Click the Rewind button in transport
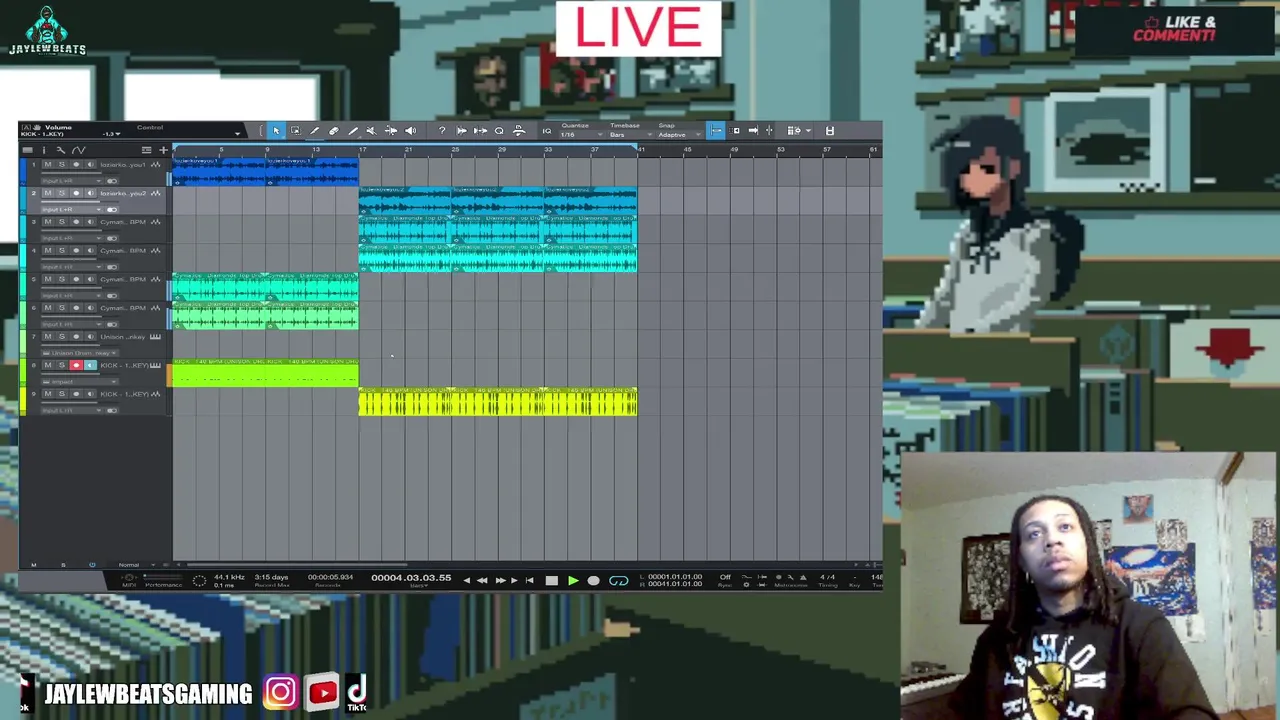Screen dimensions: 1280x720 coord(482,580)
